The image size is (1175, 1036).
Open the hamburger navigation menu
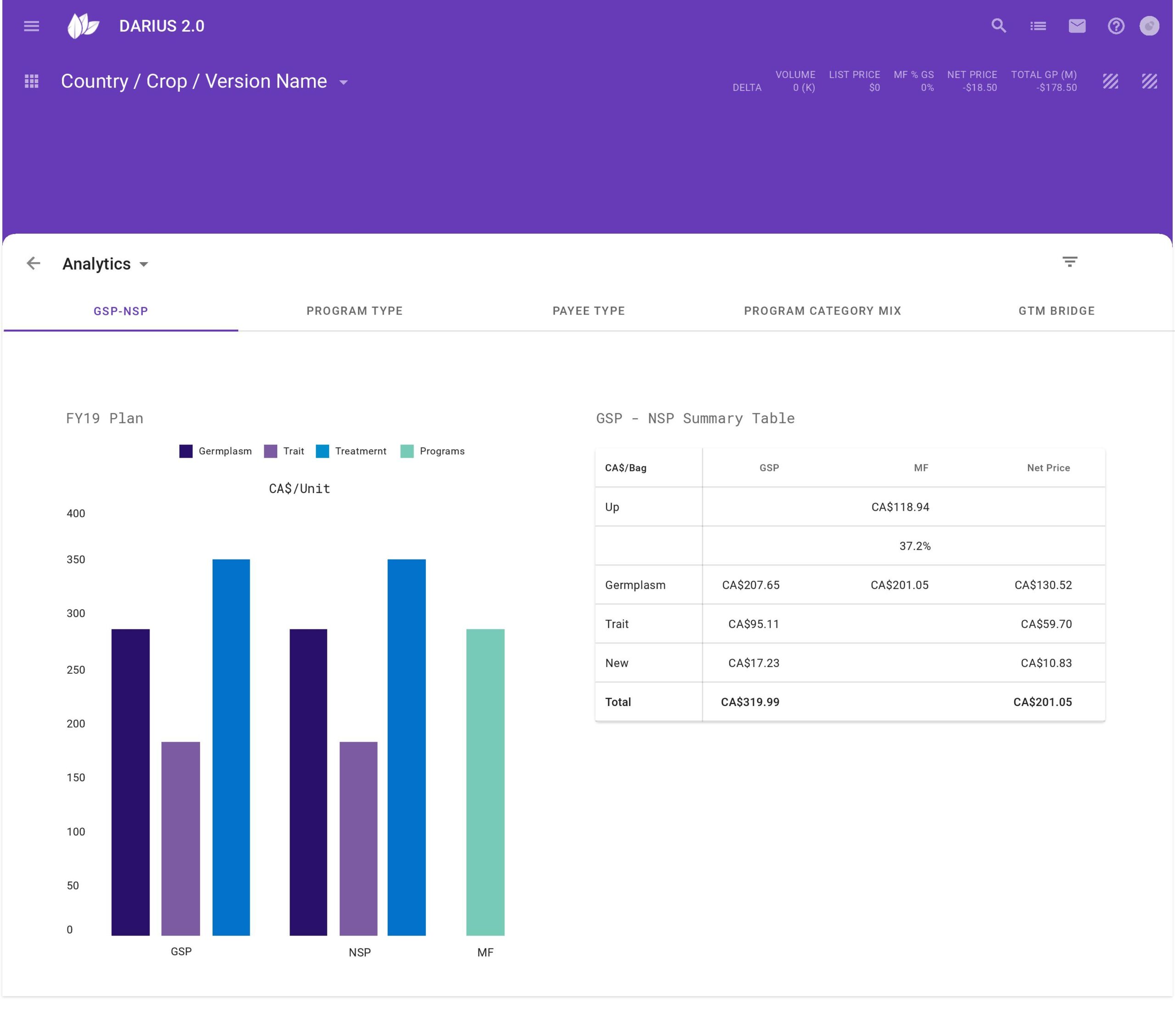click(31, 26)
